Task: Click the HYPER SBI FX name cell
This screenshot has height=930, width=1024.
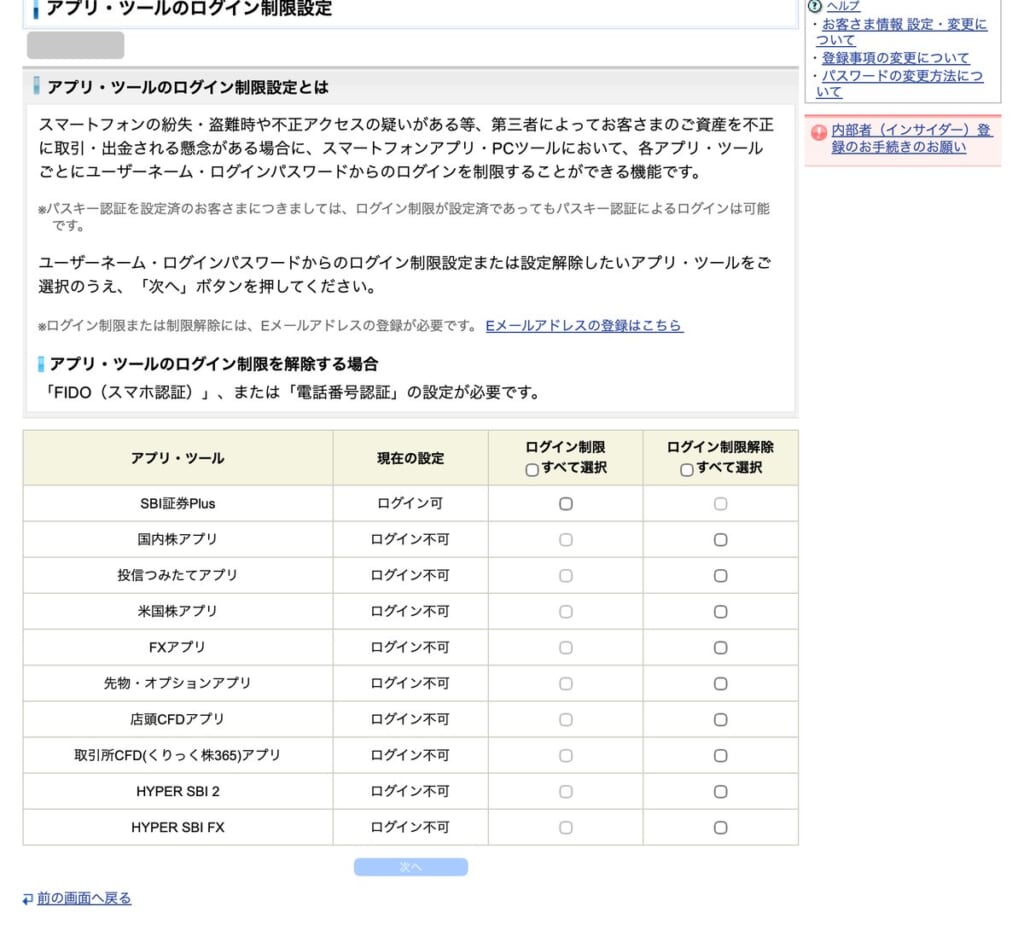Action: point(178,827)
